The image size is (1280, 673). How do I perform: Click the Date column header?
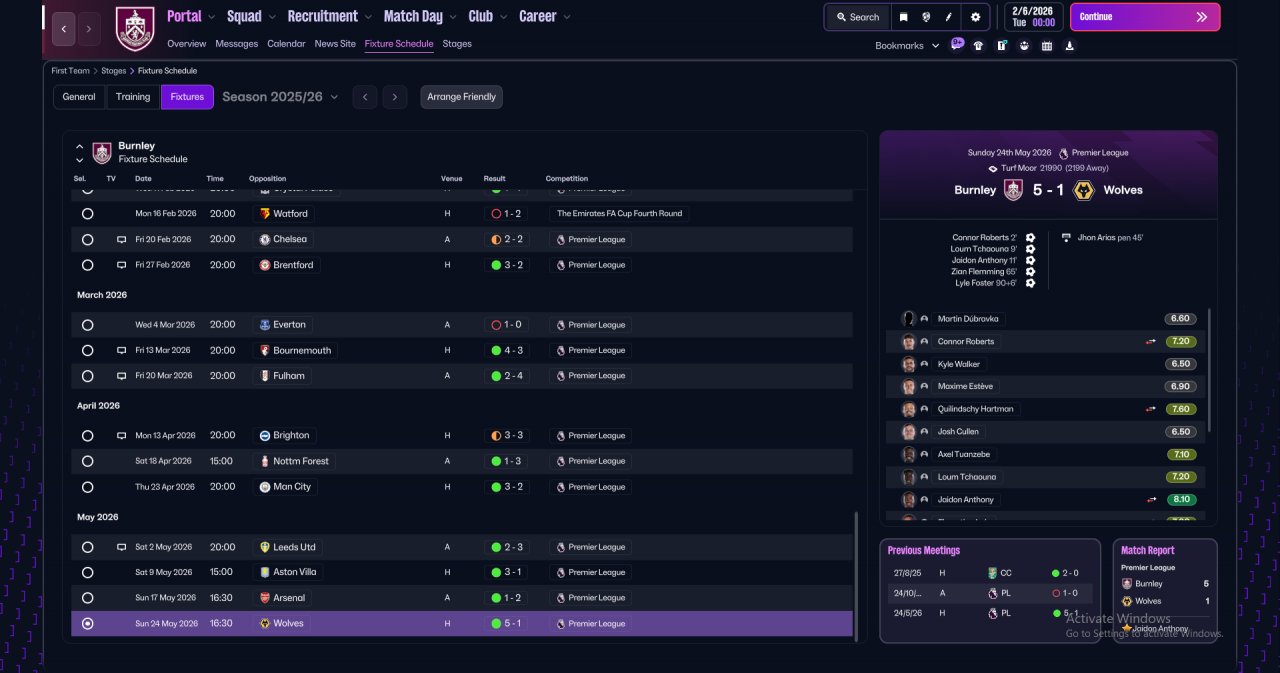[x=143, y=179]
